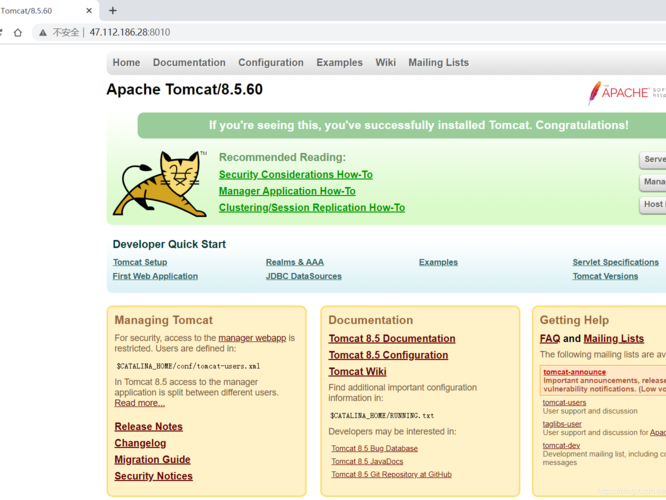Open Tomcat 8.5 Bug Database link
The image size is (666, 500).
point(374,448)
